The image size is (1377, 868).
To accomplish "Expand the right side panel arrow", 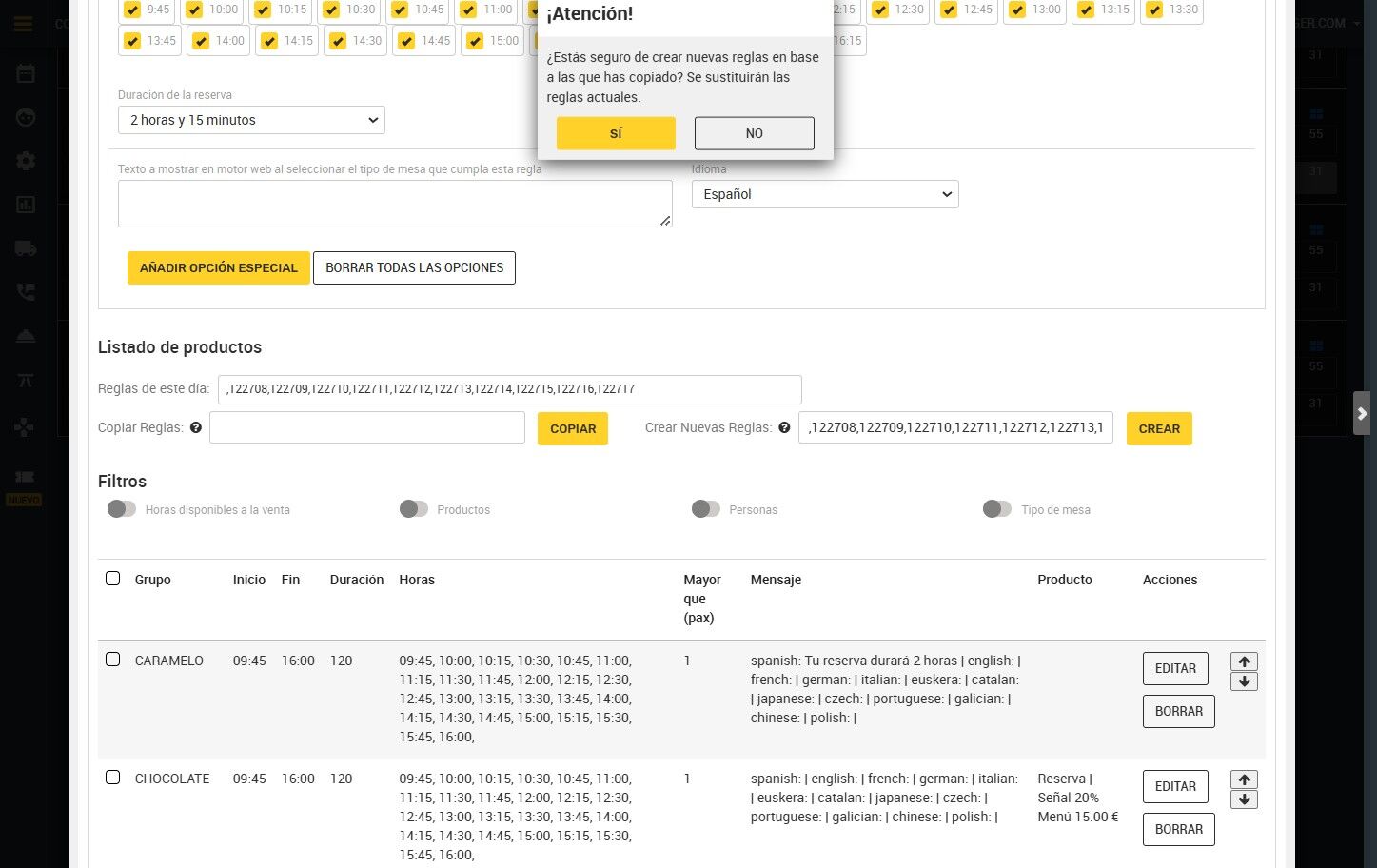I will (x=1362, y=413).
